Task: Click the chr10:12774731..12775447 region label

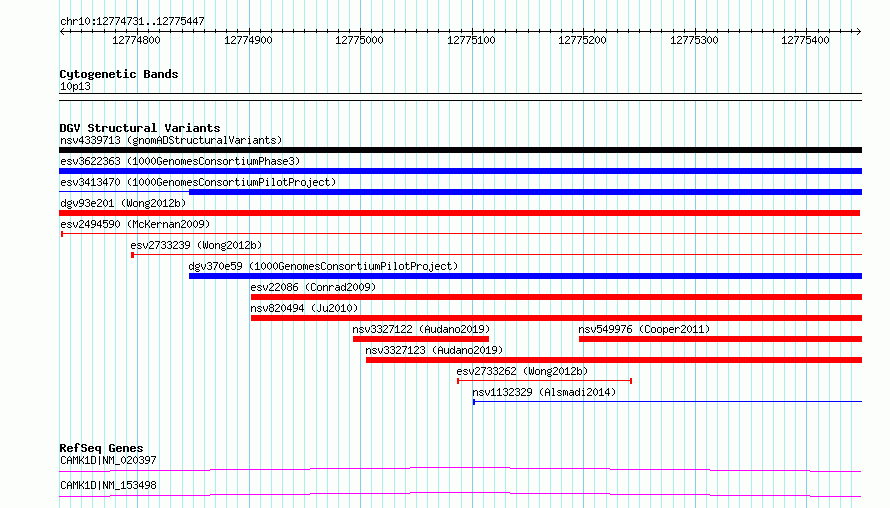Action: pos(132,22)
